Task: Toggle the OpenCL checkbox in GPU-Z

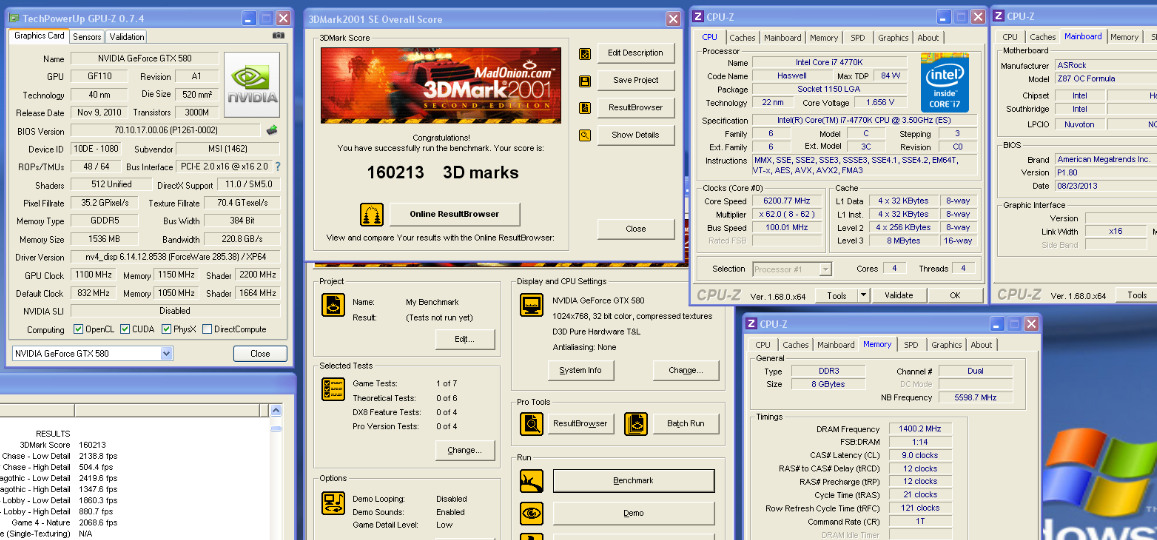Action: 78,329
